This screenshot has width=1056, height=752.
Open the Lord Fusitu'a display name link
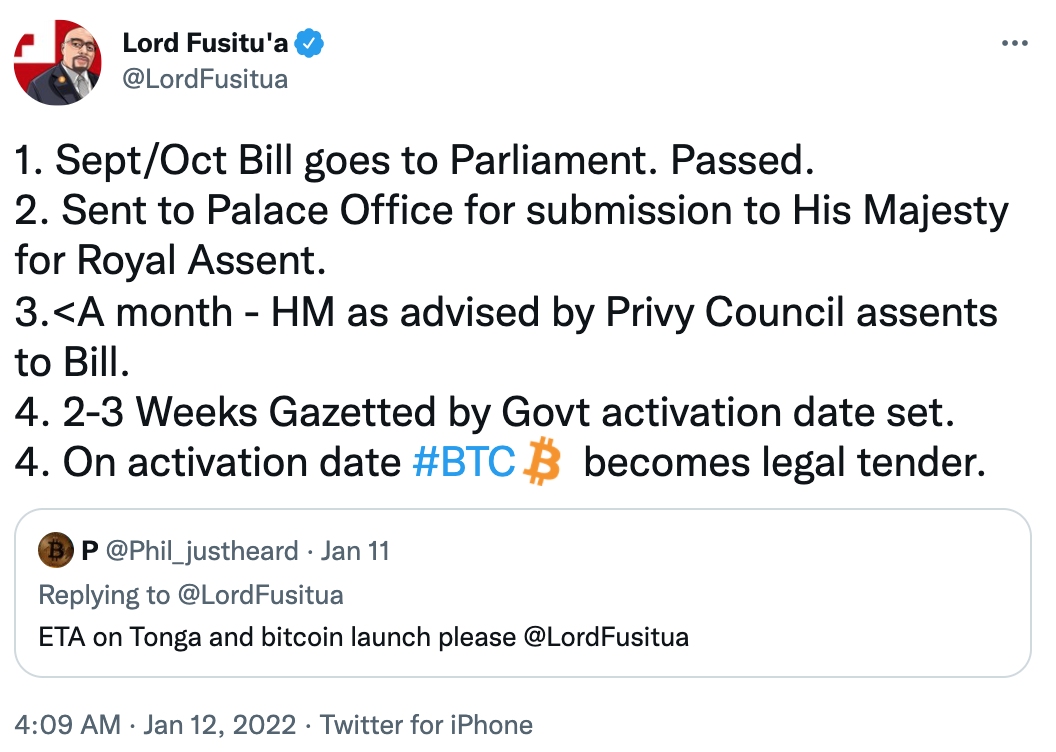[x=206, y=44]
